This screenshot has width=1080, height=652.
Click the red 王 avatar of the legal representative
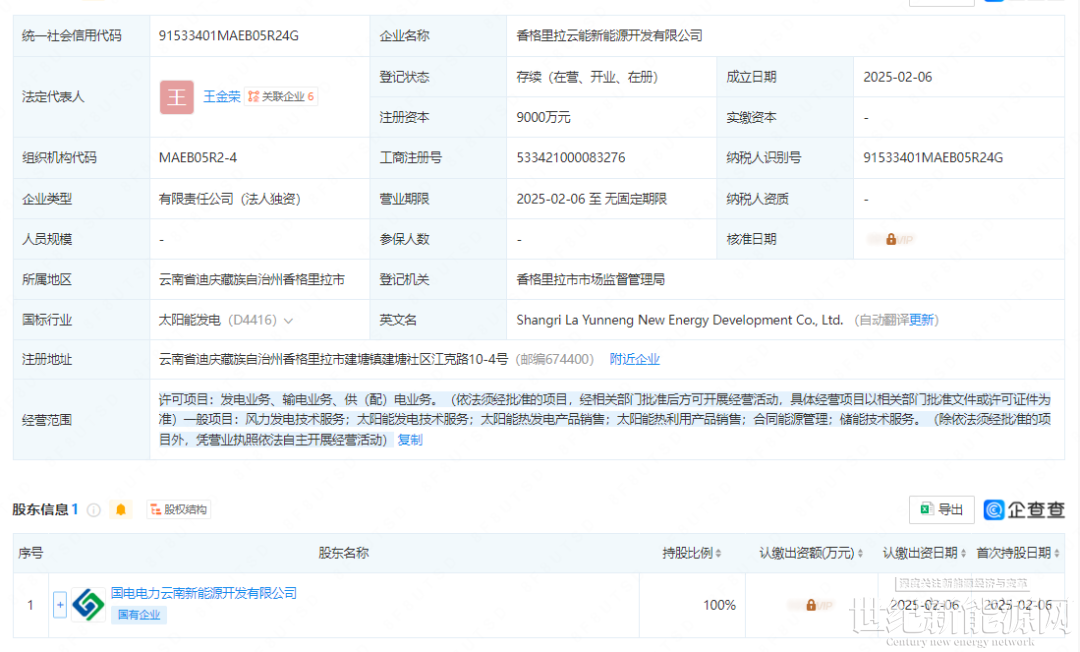[x=176, y=96]
